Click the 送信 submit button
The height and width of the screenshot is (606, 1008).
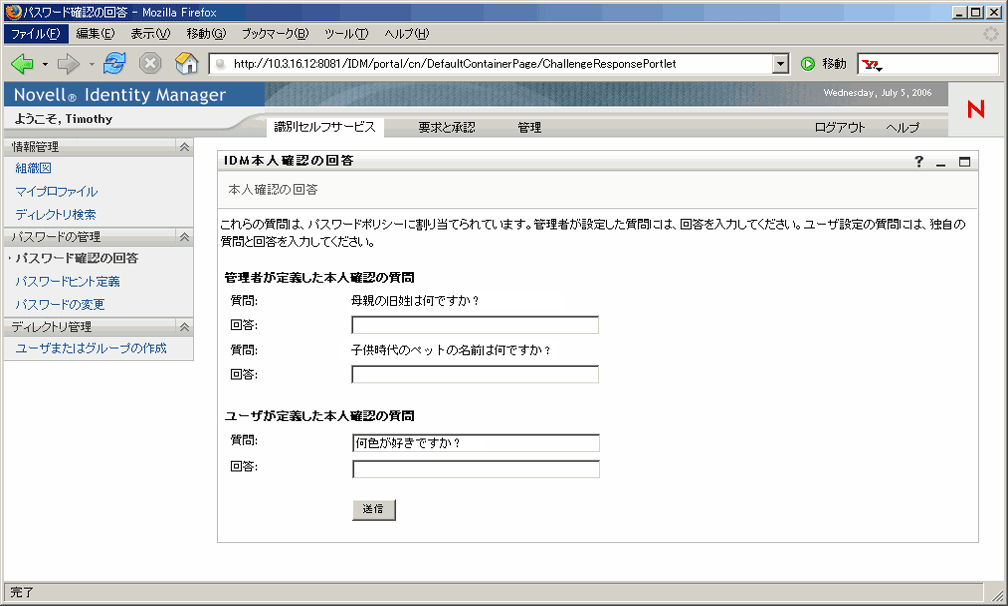(x=374, y=510)
